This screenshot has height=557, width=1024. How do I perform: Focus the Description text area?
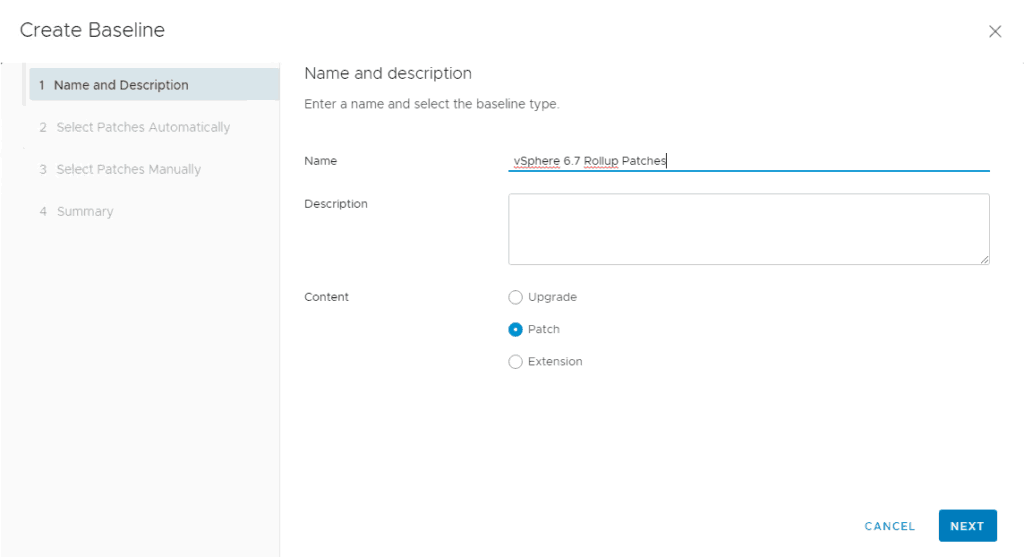(x=748, y=229)
